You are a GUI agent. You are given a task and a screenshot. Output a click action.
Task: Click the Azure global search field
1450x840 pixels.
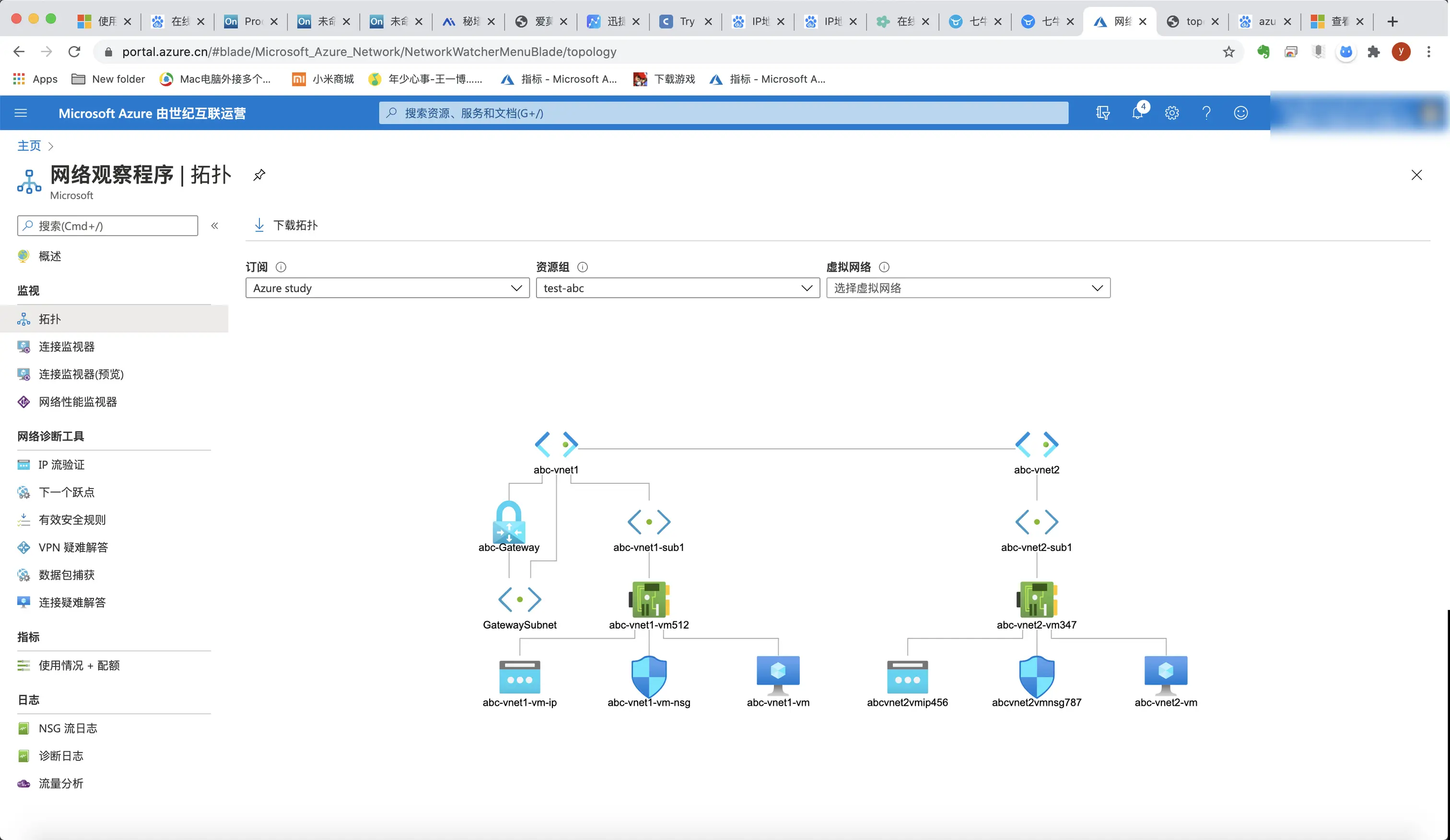coord(723,113)
